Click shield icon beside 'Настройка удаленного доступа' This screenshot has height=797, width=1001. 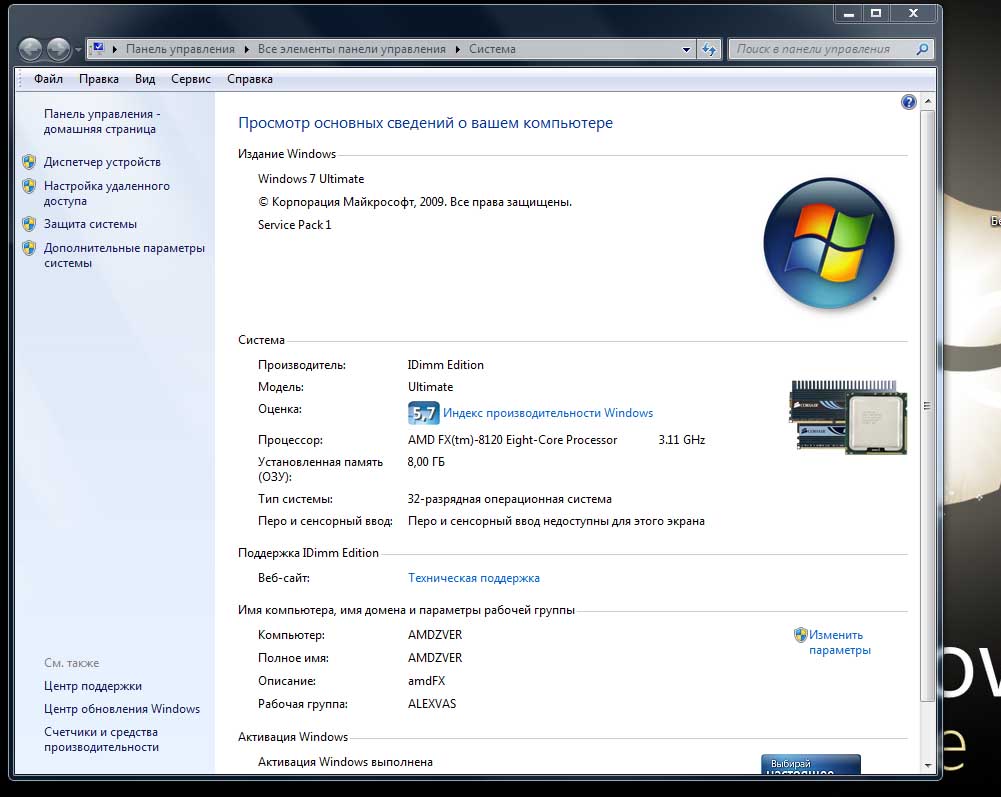29,186
